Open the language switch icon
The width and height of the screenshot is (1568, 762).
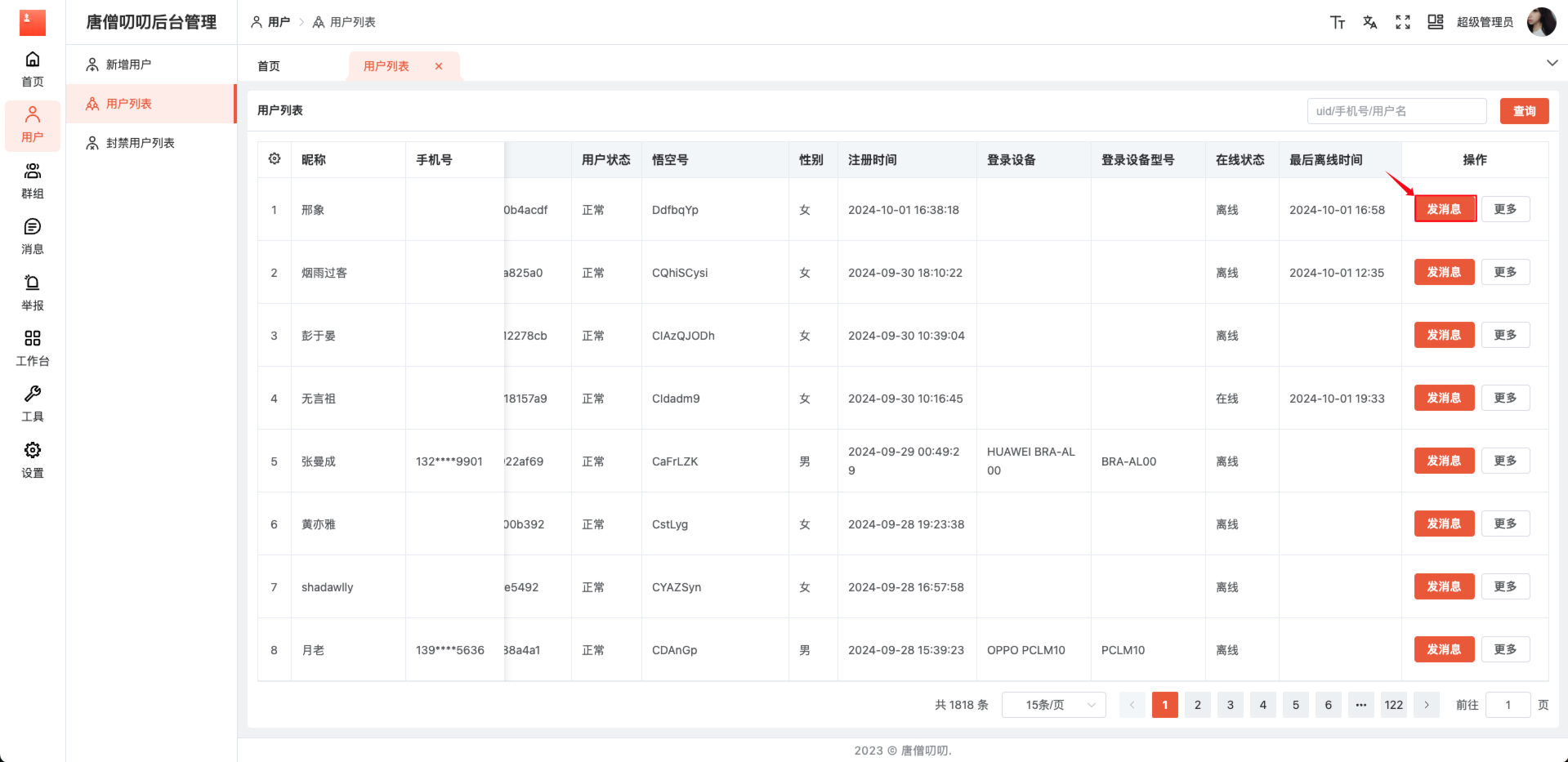(1369, 22)
